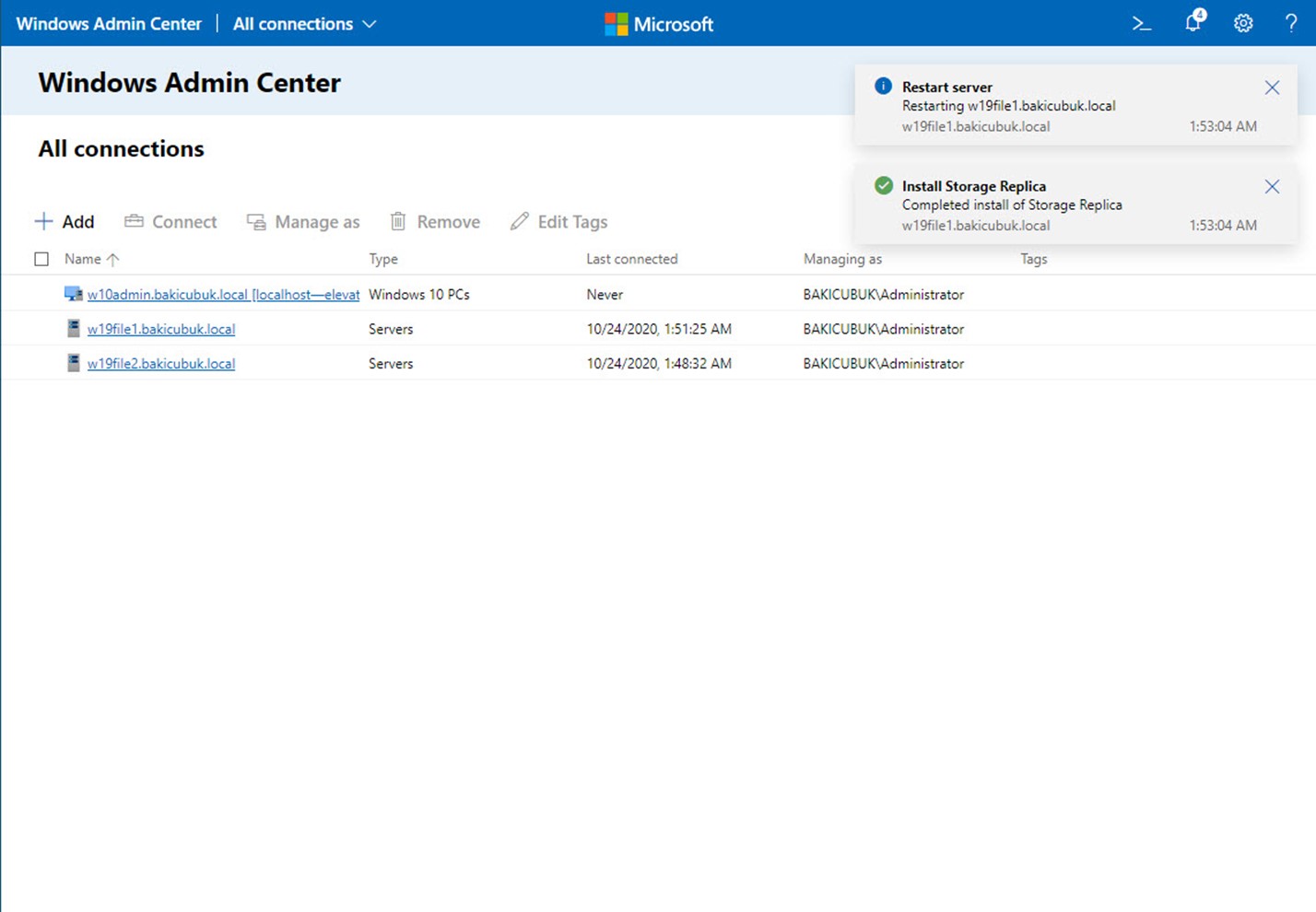
Task: Click the Managing as cell for w19file2
Action: point(884,363)
